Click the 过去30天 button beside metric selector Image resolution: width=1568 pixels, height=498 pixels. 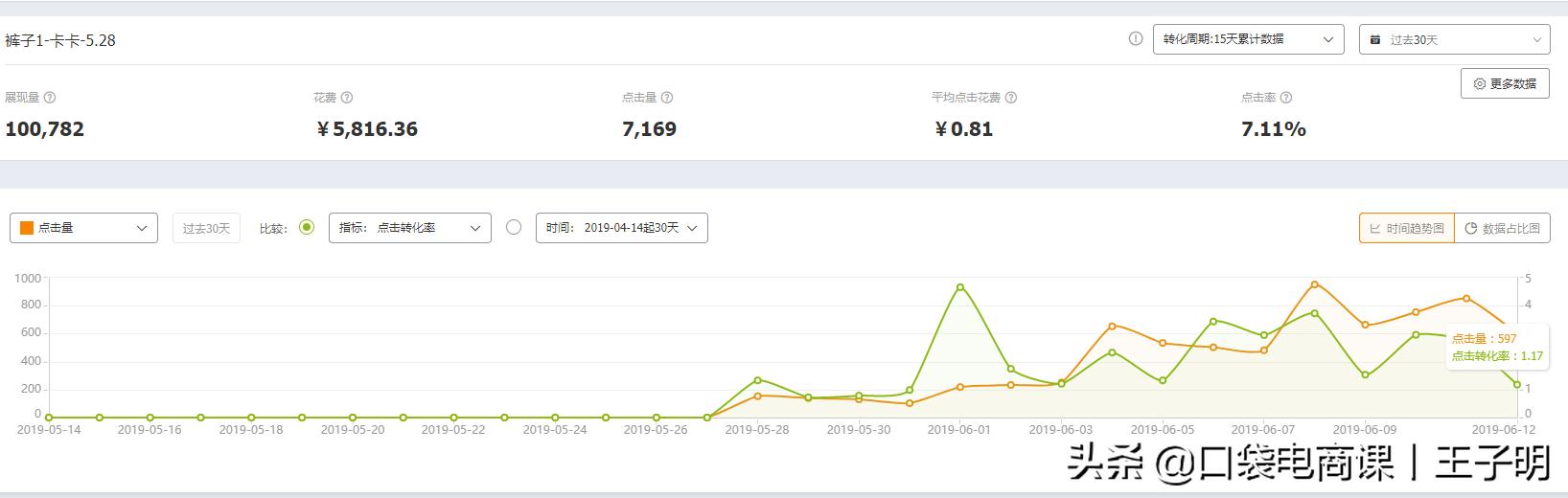[x=206, y=228]
